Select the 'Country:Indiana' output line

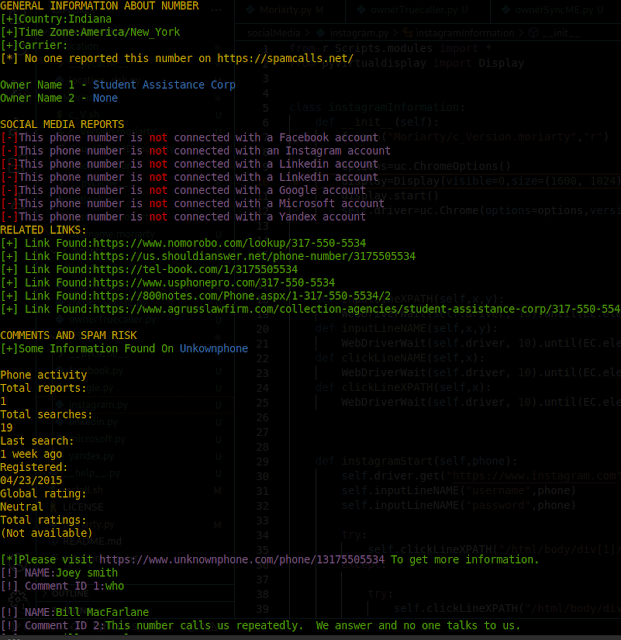tap(56, 19)
